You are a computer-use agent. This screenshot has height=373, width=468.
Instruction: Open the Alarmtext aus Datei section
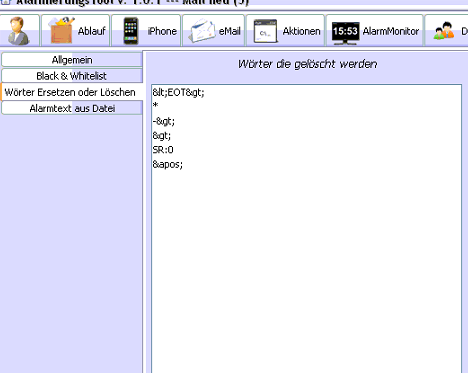[72, 108]
